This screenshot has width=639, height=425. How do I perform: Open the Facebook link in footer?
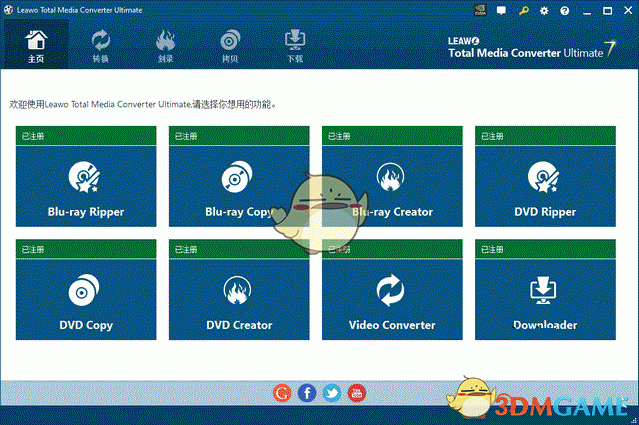307,393
